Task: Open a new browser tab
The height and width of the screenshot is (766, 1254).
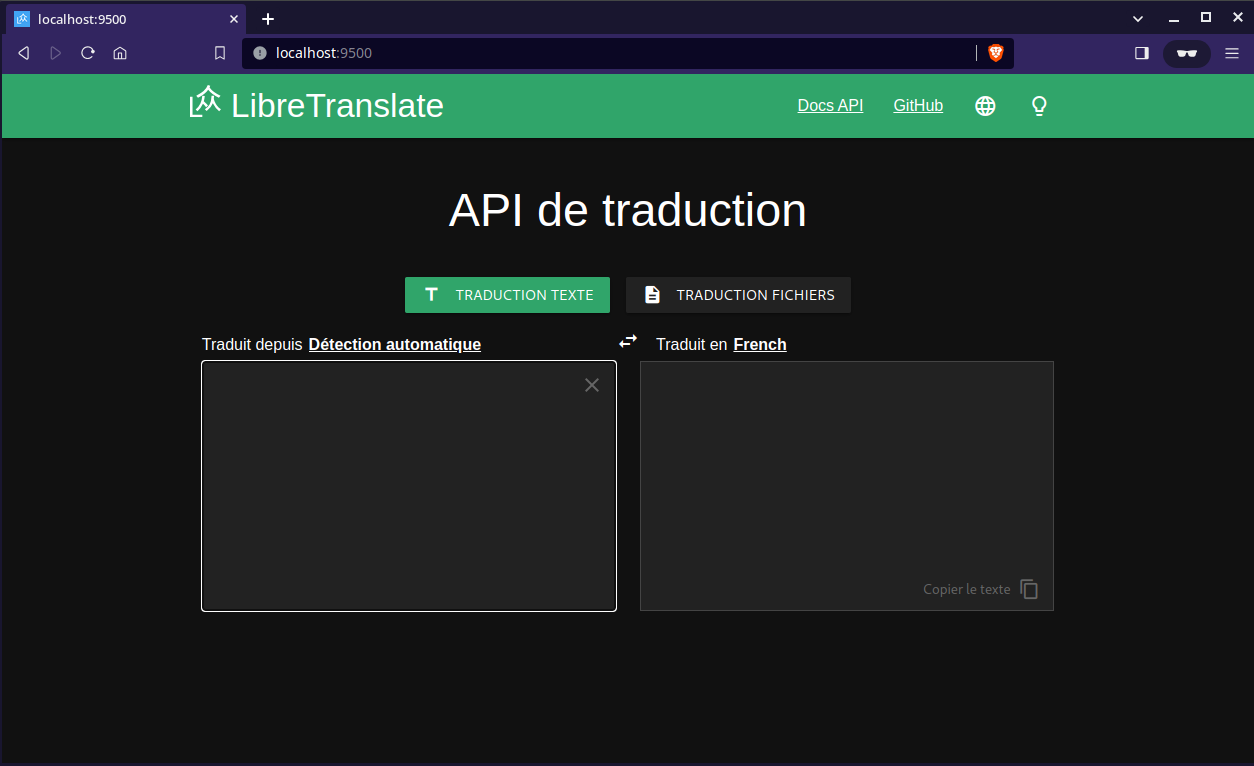Action: pos(268,19)
